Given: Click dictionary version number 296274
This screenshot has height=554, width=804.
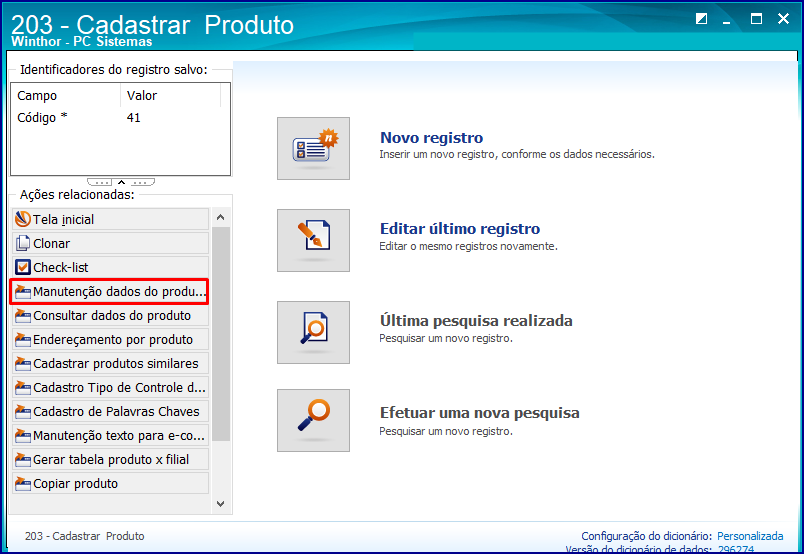Looking at the screenshot, I should point(736,549).
